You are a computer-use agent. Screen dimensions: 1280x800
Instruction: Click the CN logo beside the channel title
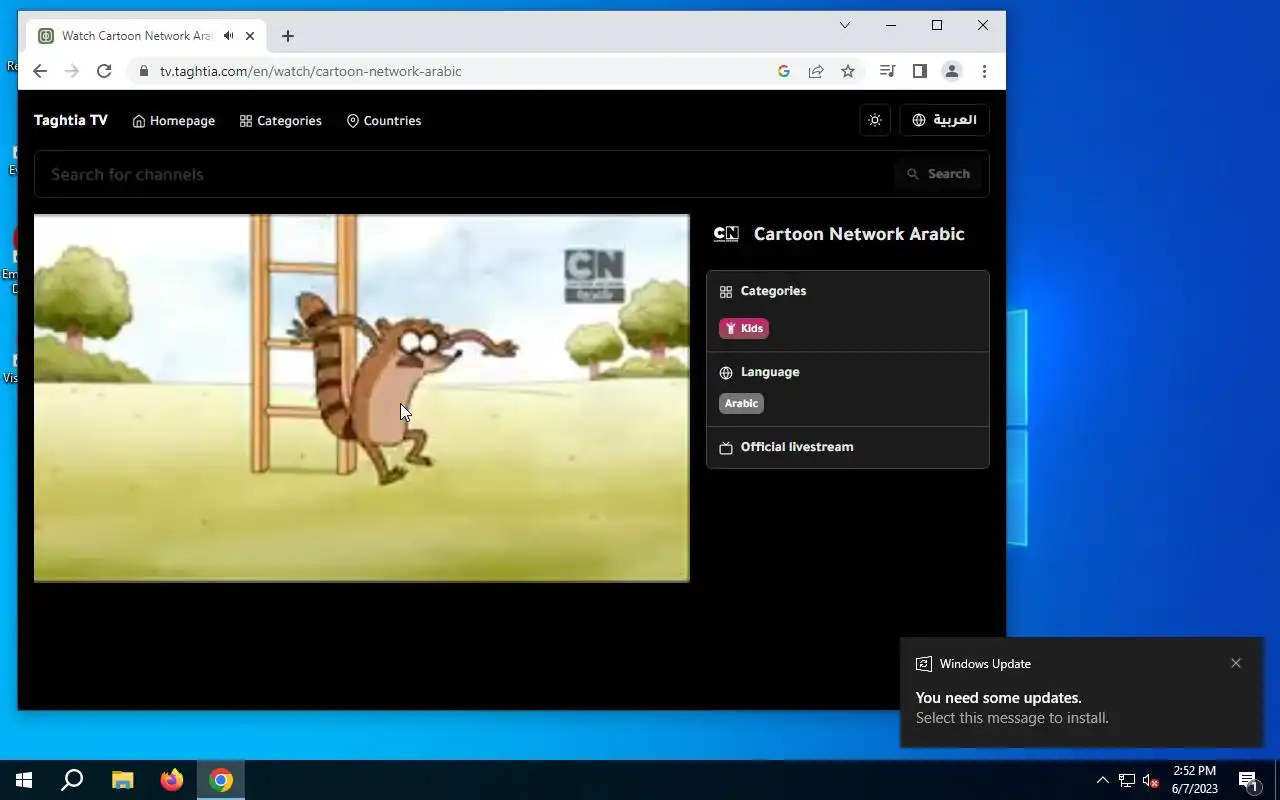pyautogui.click(x=726, y=234)
